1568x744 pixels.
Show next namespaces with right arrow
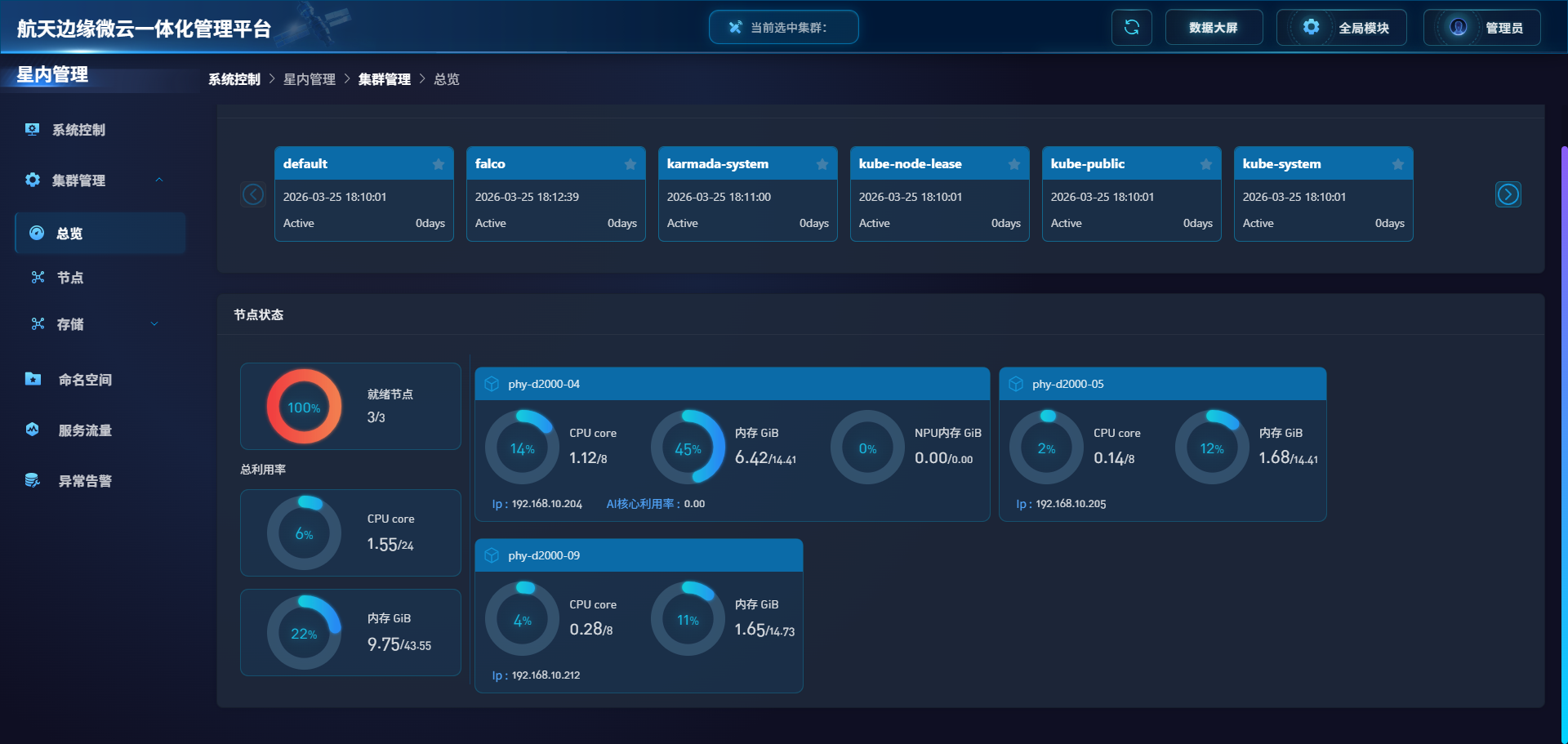(x=1508, y=194)
